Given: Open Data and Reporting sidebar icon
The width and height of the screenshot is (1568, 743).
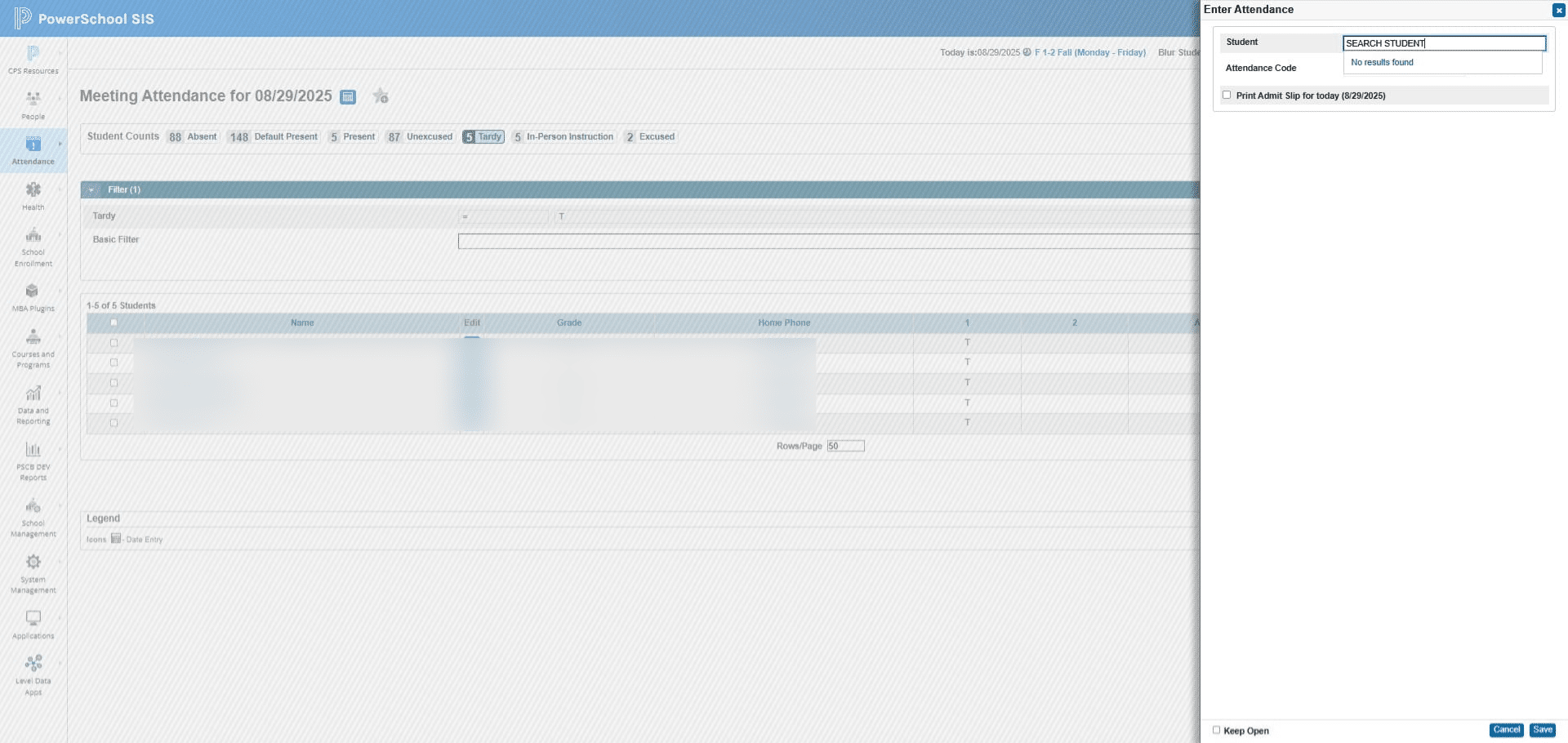Looking at the screenshot, I should tap(33, 394).
